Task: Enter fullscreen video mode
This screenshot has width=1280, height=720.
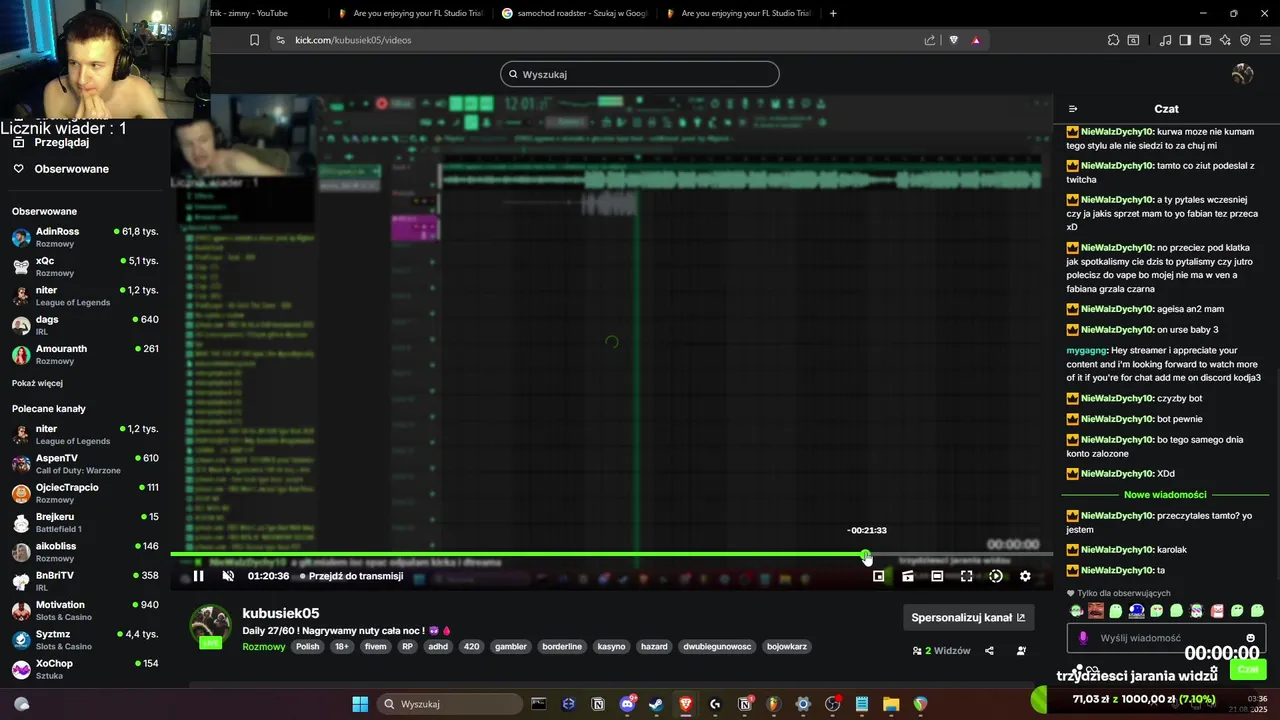Action: pos(966,576)
